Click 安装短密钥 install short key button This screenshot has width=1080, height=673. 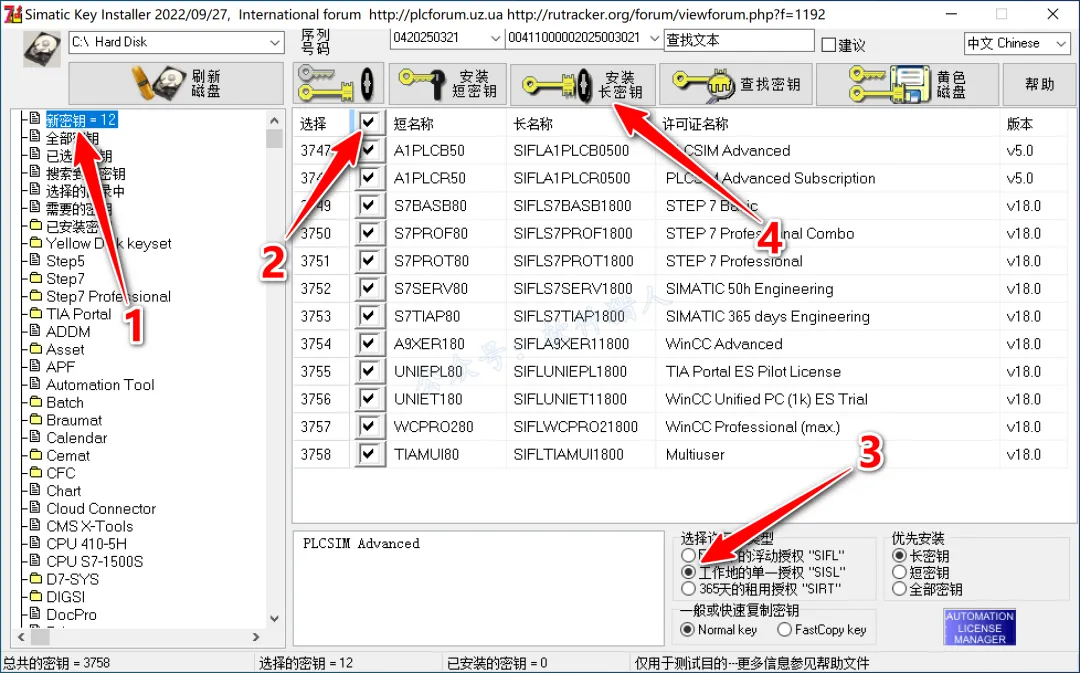[x=448, y=83]
